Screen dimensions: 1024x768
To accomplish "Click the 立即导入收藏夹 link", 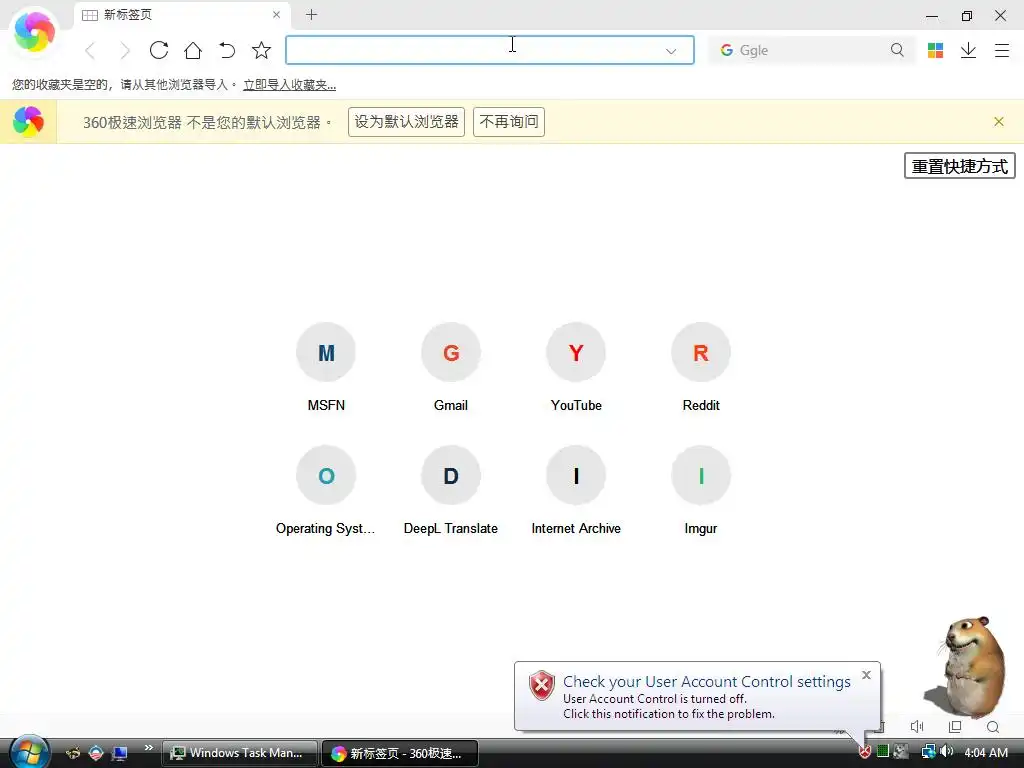I will 289,85.
